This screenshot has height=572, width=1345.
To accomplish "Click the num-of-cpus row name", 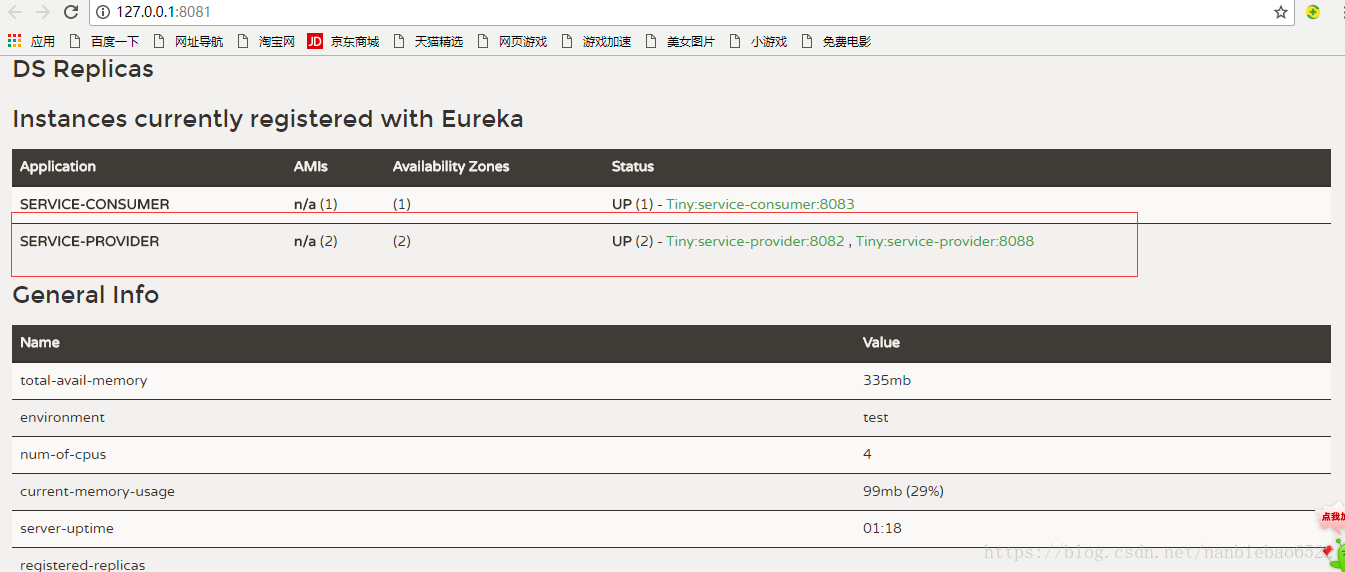I will tap(62, 454).
